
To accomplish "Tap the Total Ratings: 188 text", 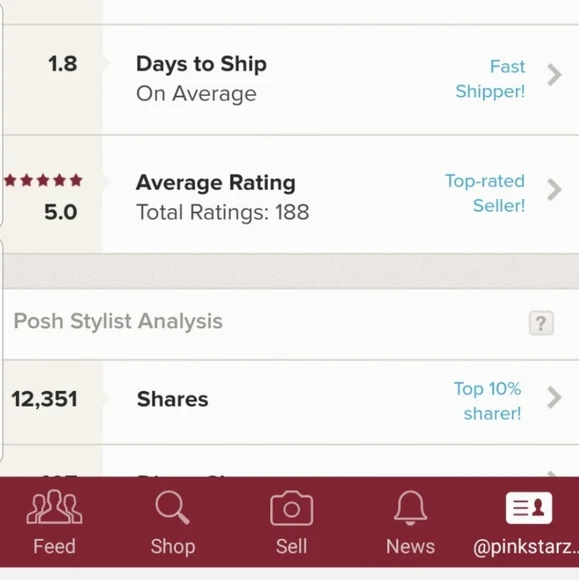I will coord(223,212).
